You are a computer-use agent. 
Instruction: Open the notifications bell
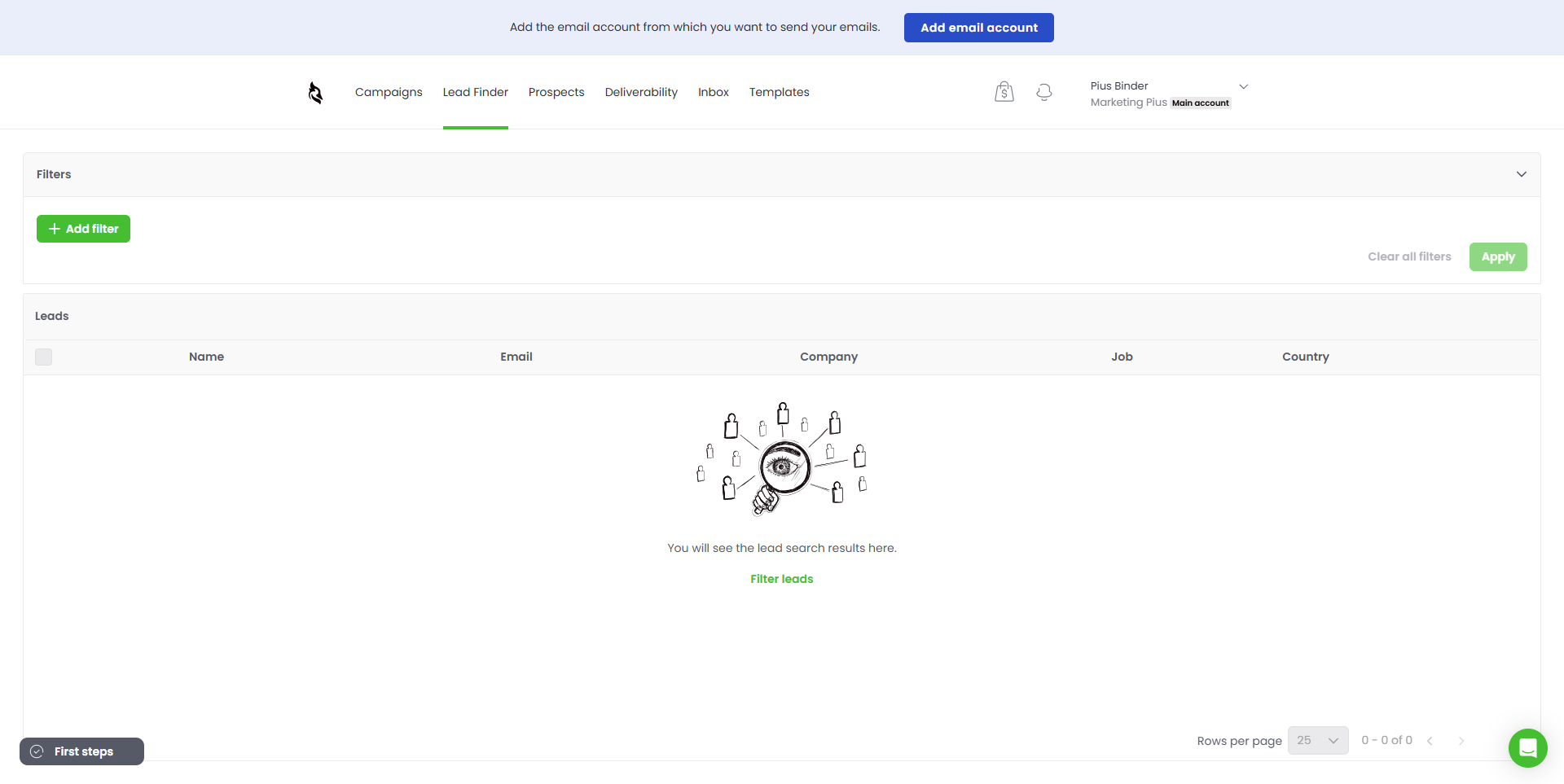click(1043, 92)
